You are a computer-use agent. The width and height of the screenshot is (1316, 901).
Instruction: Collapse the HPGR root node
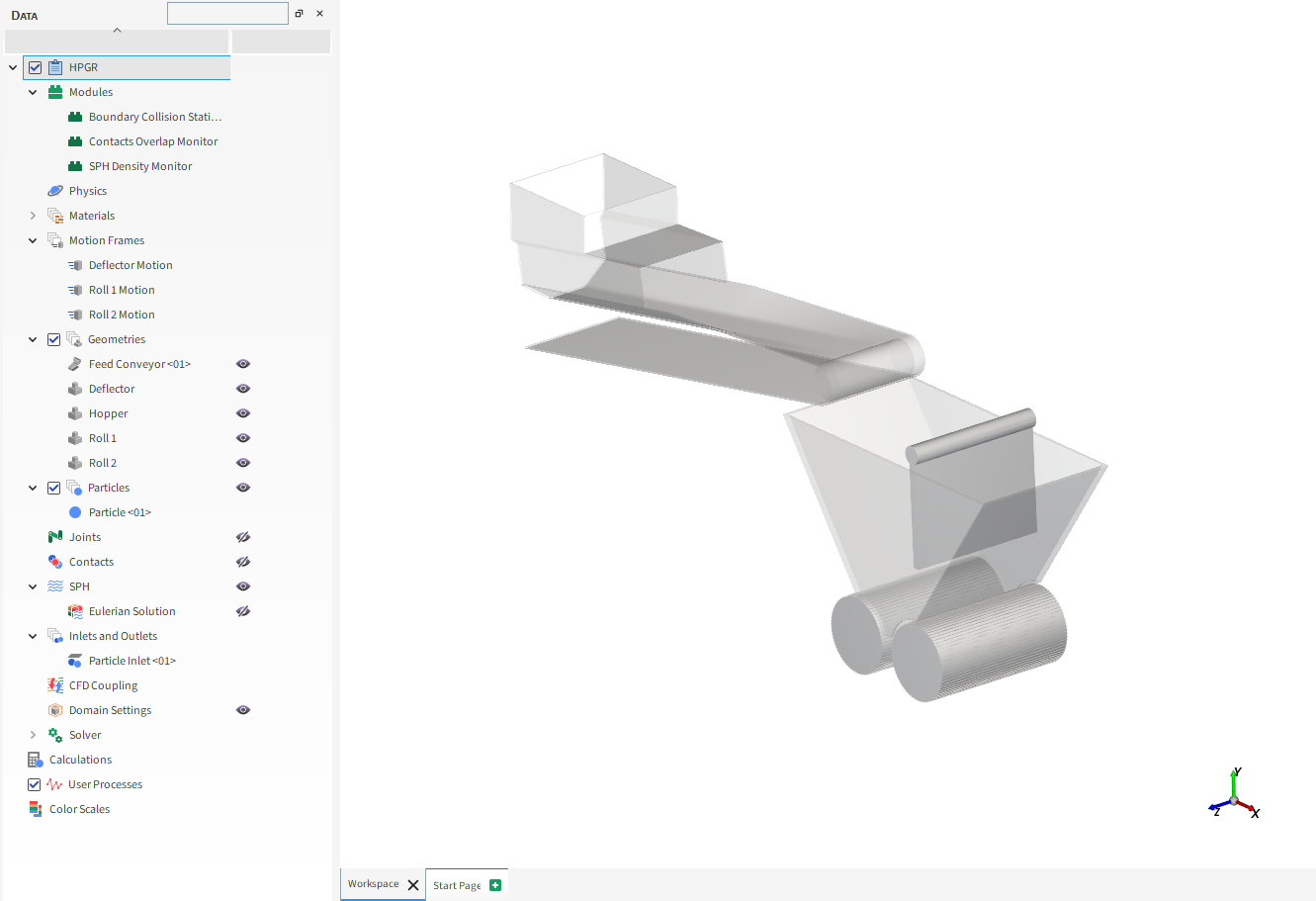tap(13, 67)
